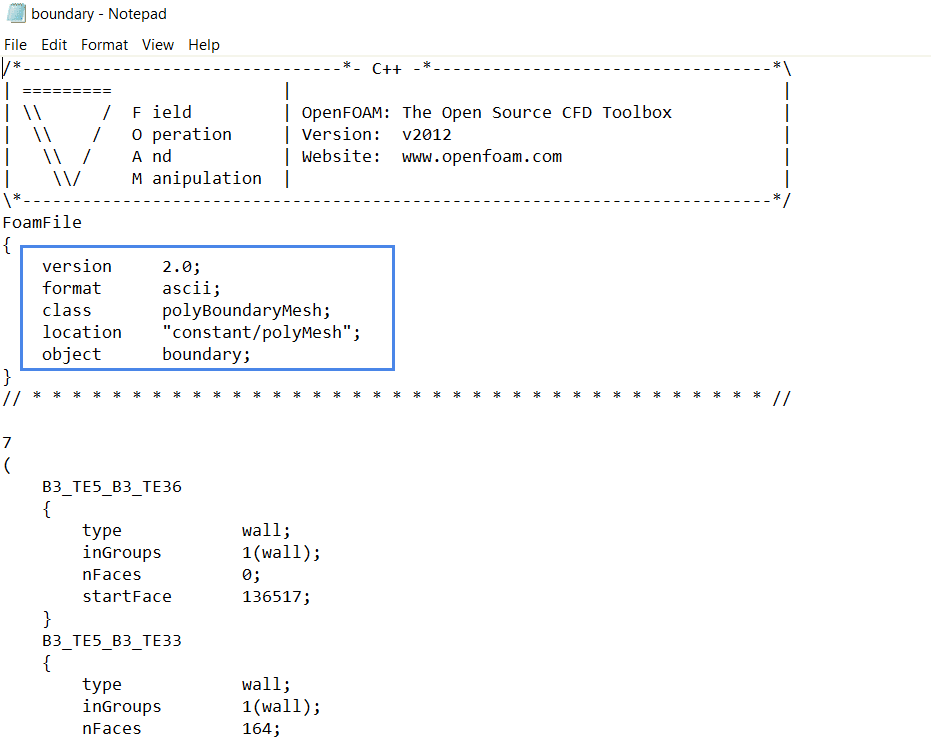Place cursor on the polyBoundaryMesh class value
The width and height of the screenshot is (931, 742).
(x=246, y=311)
